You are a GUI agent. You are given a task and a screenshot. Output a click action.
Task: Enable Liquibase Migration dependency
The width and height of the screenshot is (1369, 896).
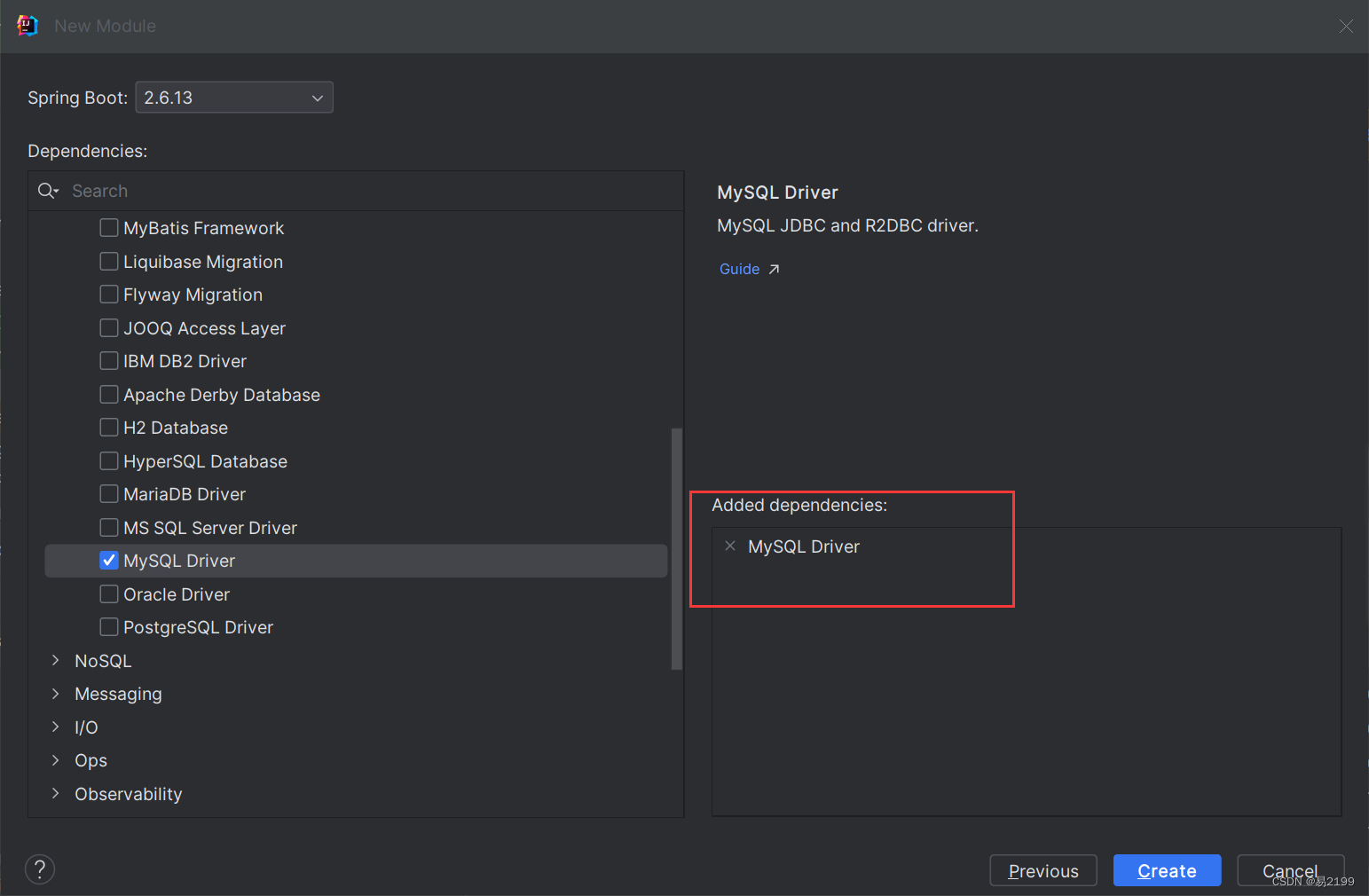tap(109, 261)
